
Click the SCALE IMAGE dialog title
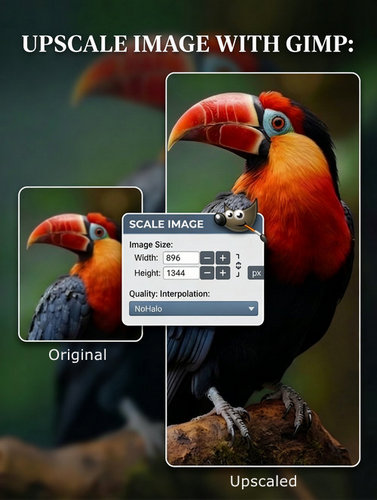[166, 224]
